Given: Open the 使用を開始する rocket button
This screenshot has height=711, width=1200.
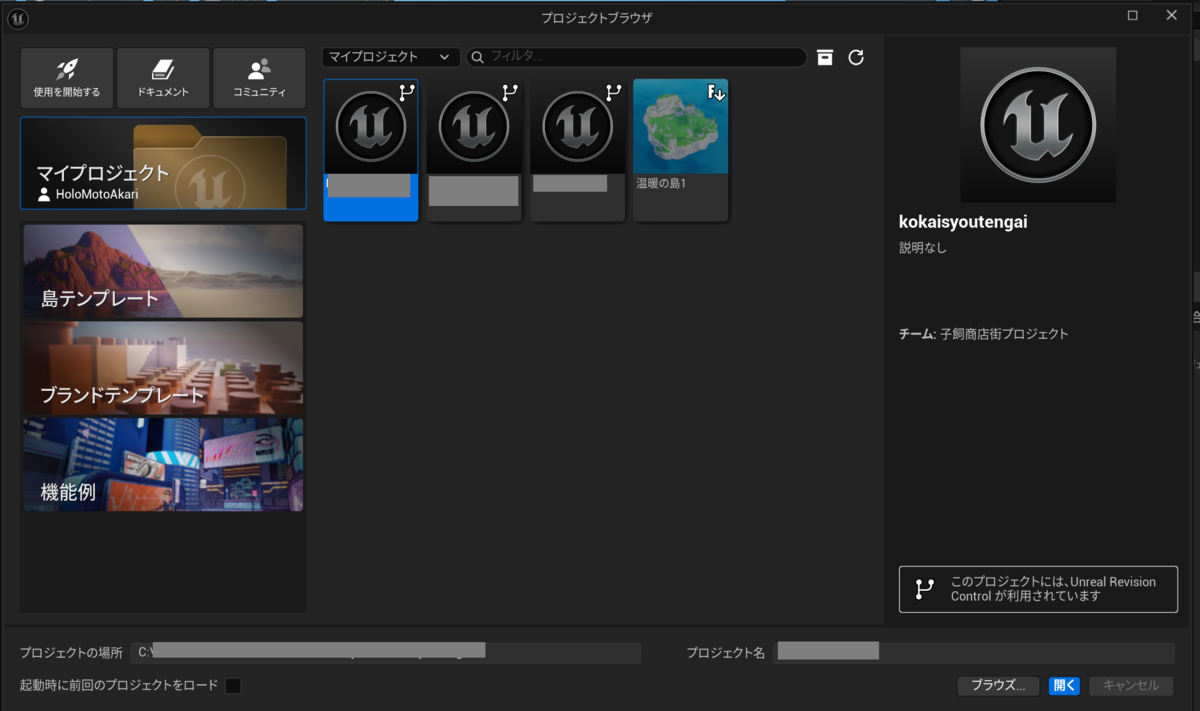Looking at the screenshot, I should [67, 78].
